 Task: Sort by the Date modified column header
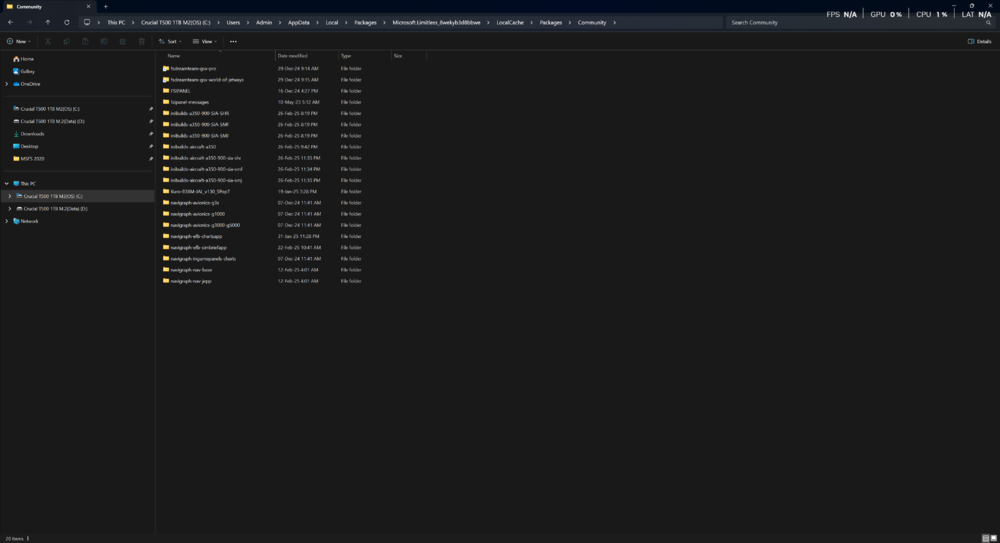click(x=293, y=56)
